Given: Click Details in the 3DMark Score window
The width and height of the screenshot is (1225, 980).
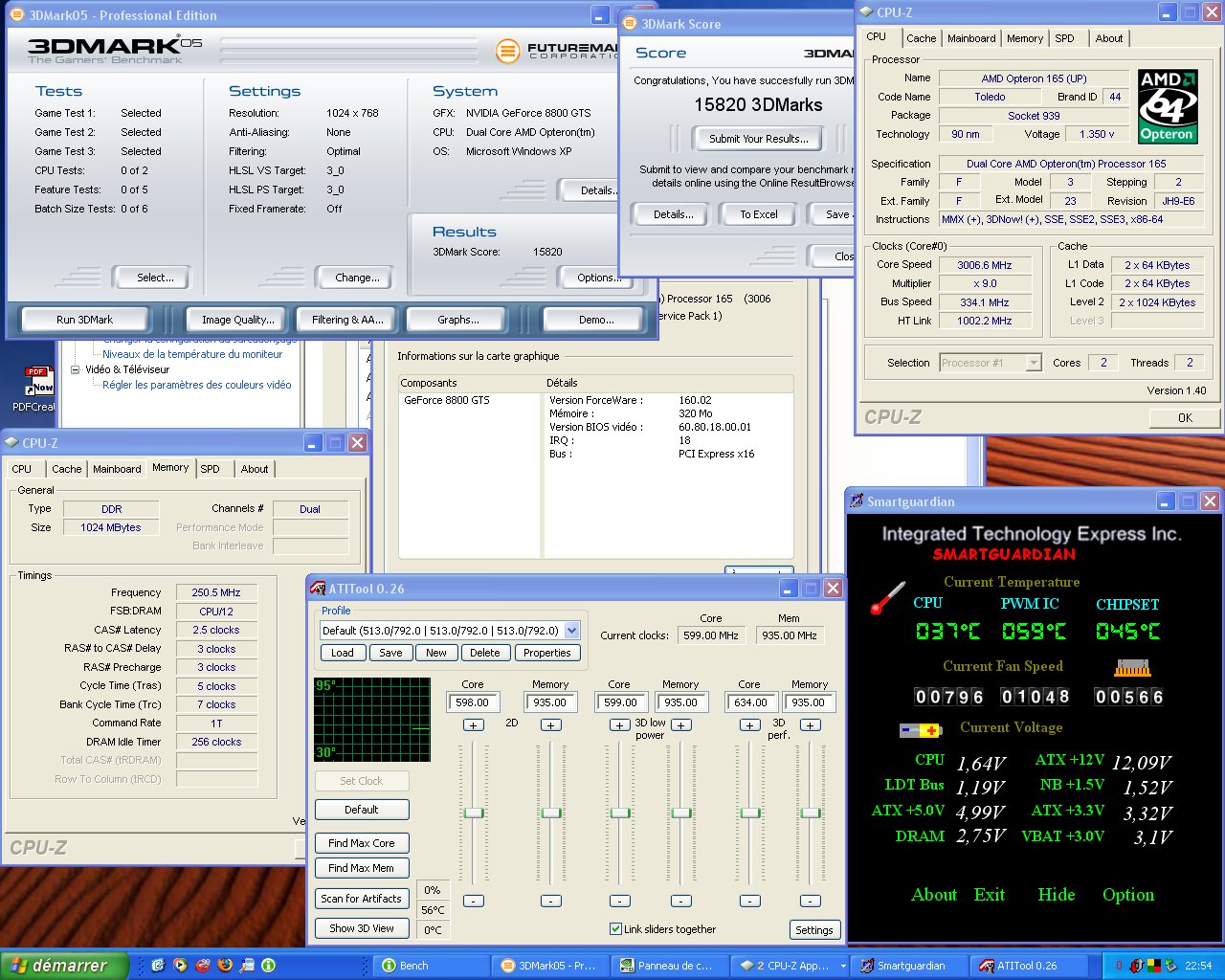Looking at the screenshot, I should (674, 214).
